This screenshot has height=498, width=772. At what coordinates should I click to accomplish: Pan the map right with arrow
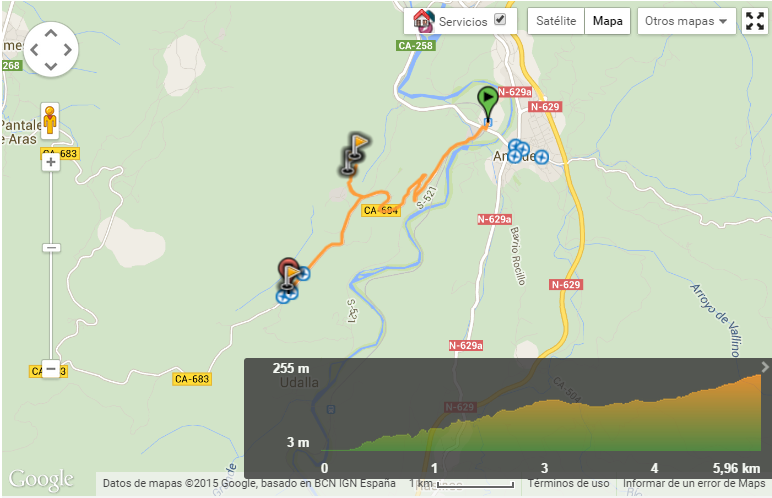pyautogui.click(x=68, y=50)
